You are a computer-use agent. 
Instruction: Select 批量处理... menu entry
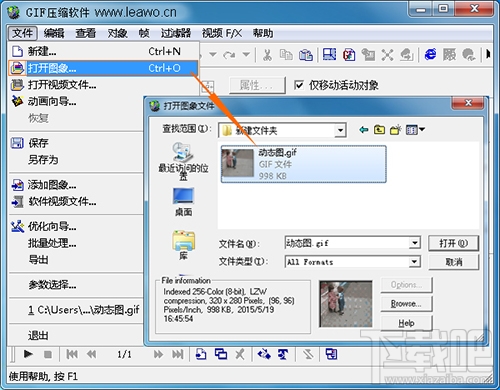click(76, 243)
